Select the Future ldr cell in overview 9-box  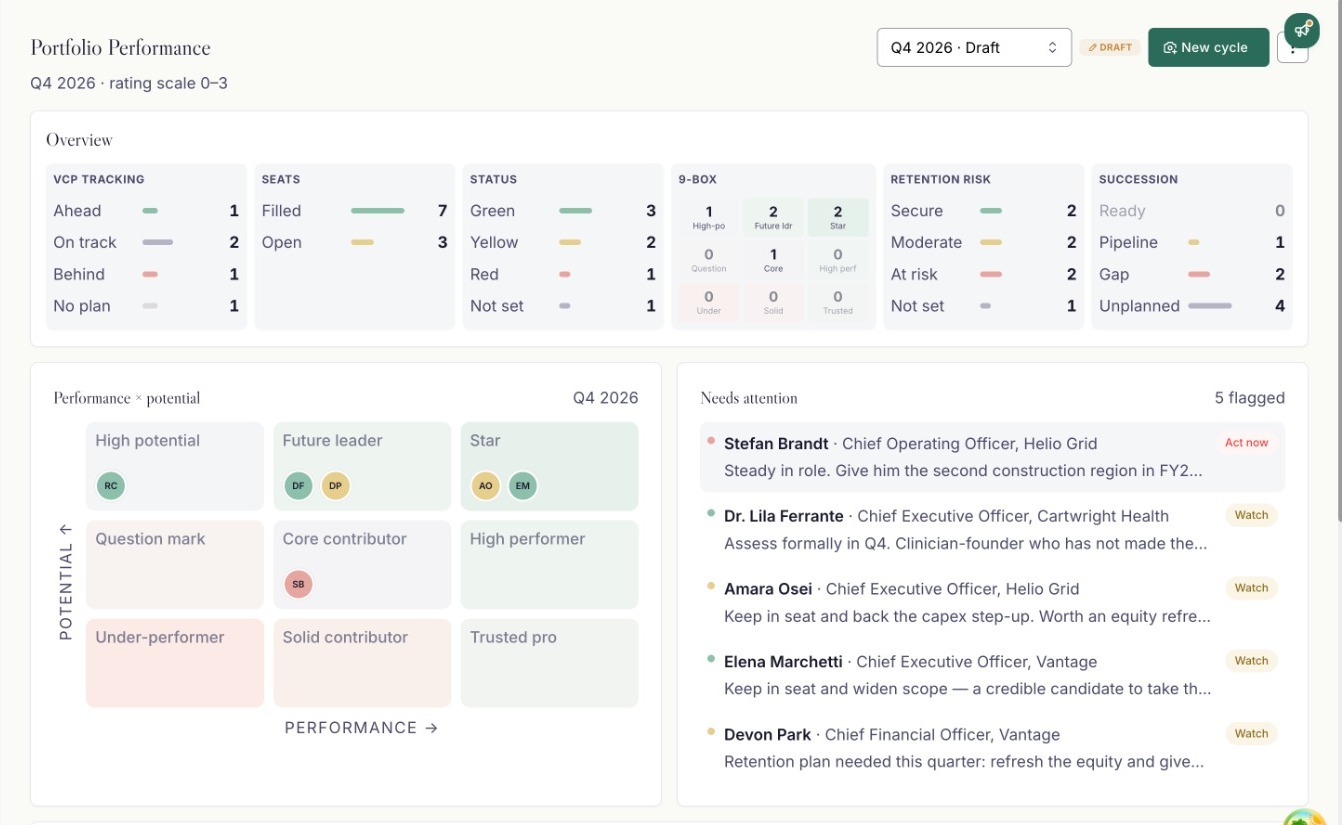point(773,217)
